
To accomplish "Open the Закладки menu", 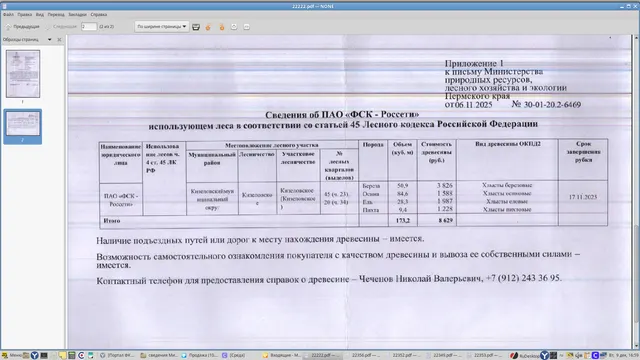I will point(77,14).
